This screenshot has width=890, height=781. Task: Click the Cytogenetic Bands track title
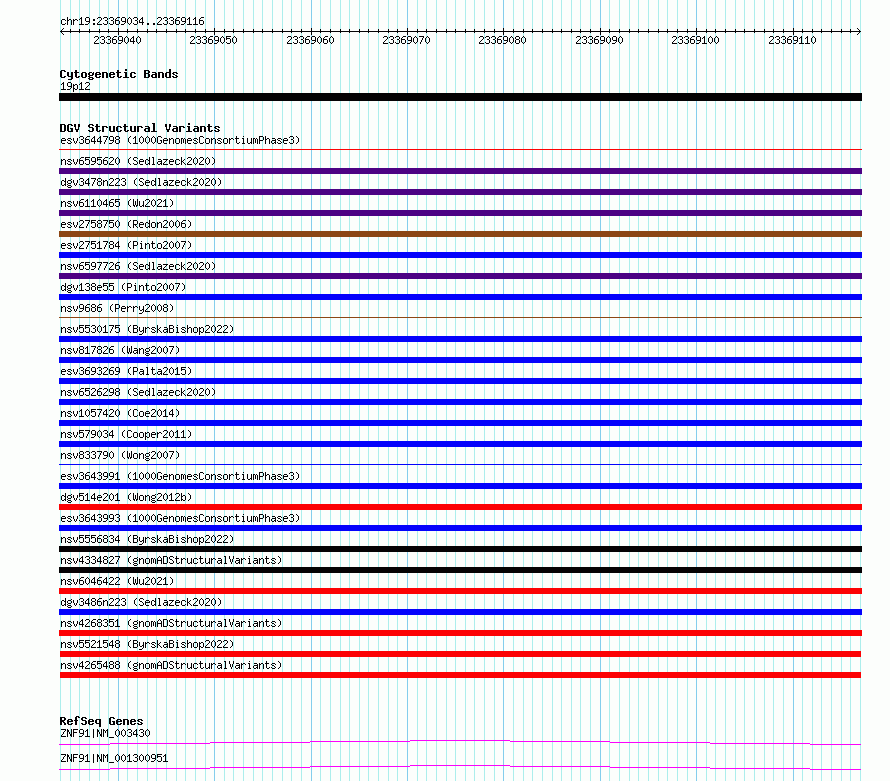click(119, 74)
